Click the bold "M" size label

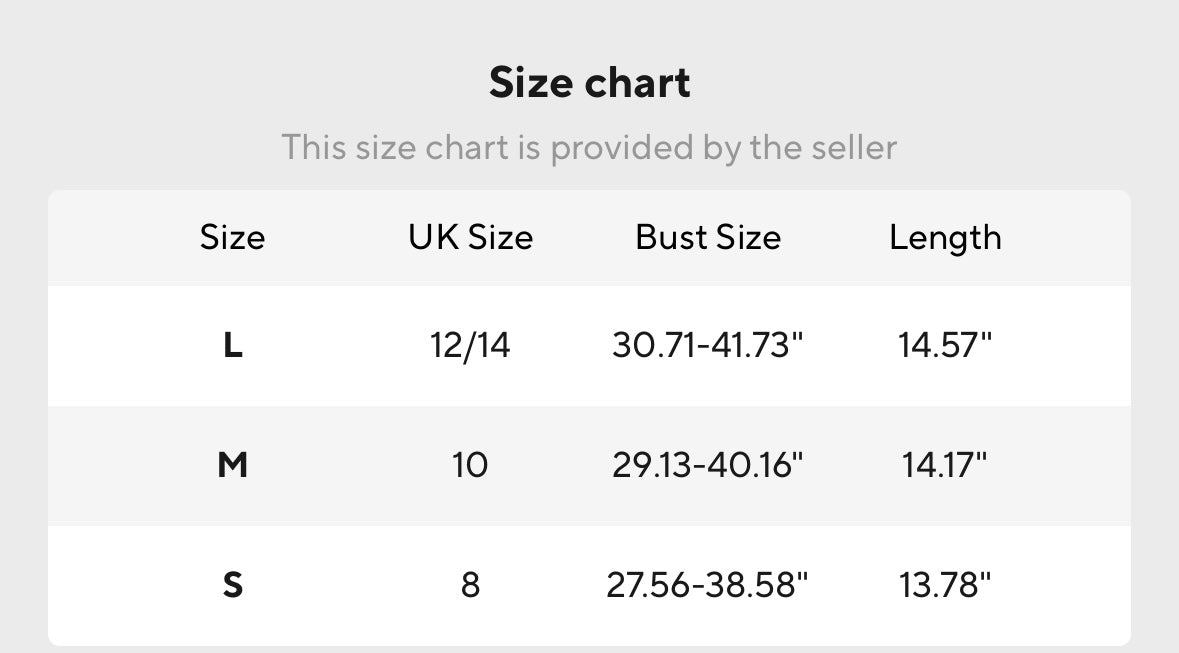click(232, 465)
